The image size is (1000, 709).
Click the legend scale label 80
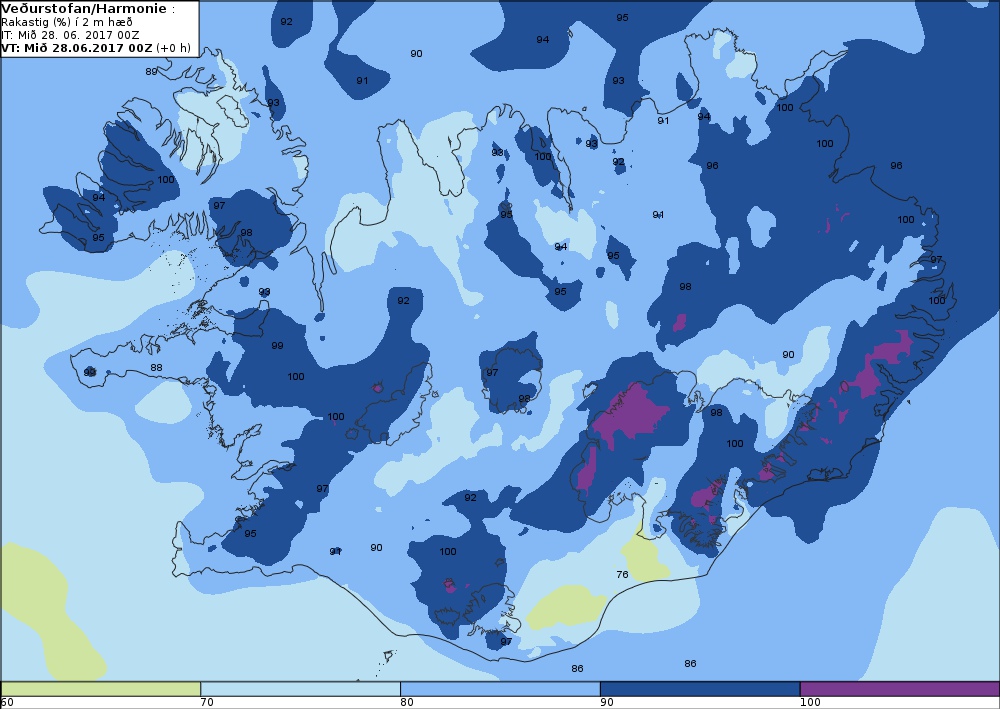click(407, 703)
